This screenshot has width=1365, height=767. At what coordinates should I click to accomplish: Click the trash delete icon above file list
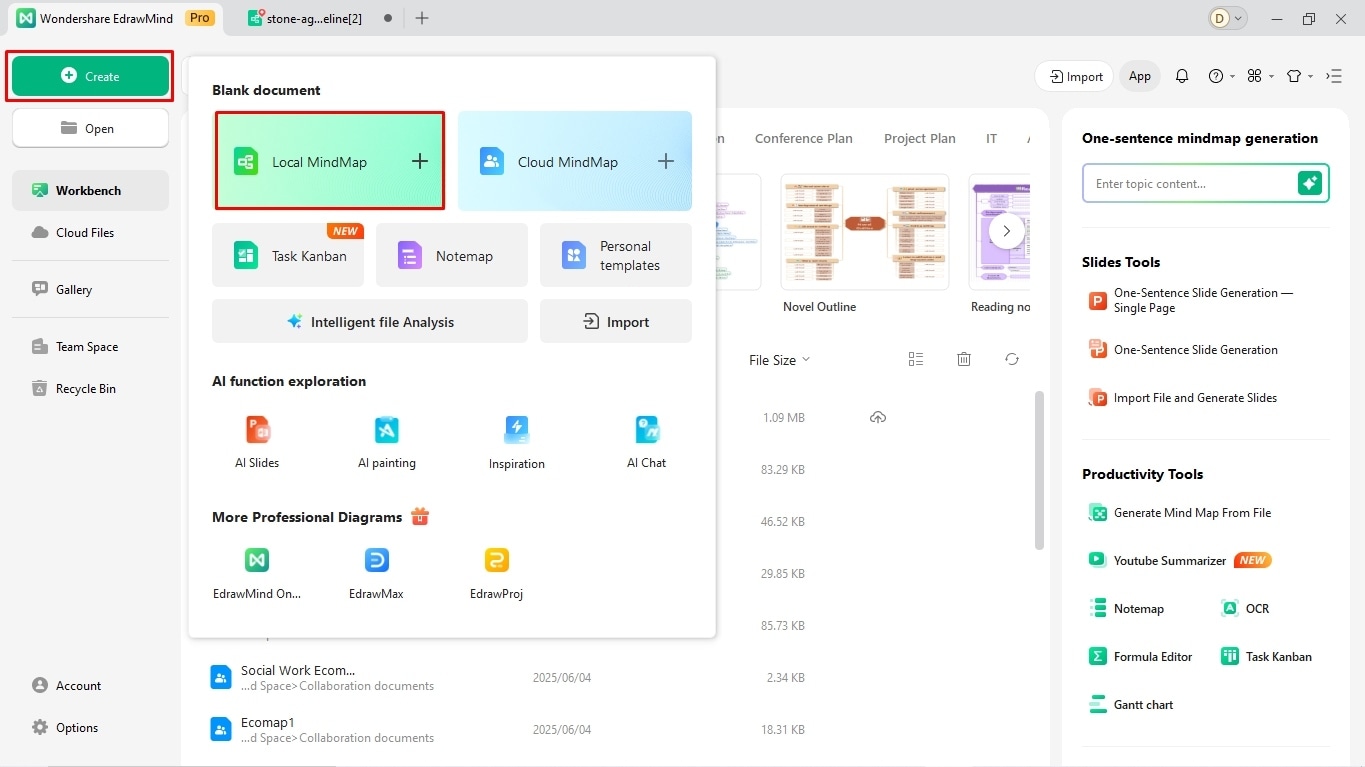964,359
